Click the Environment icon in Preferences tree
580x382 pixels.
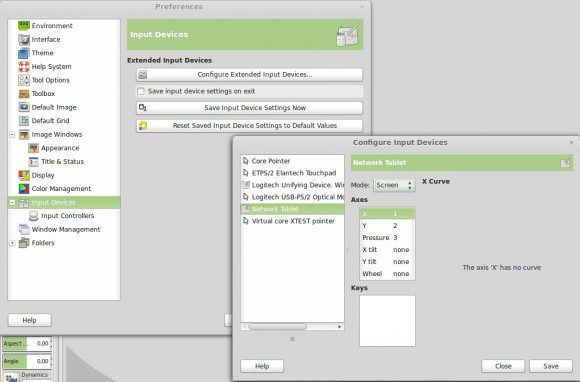pos(24,26)
